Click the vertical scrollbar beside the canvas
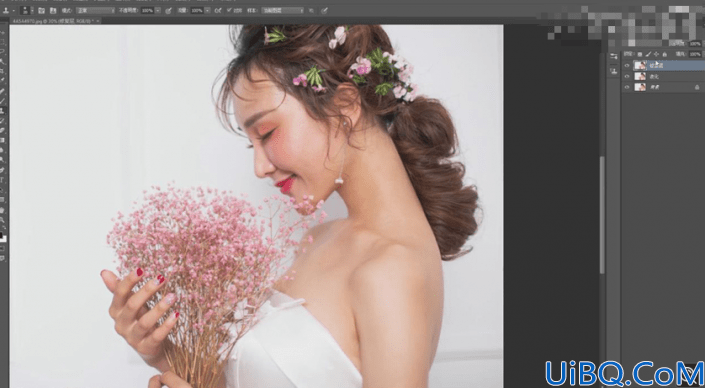The width and height of the screenshot is (705, 388). coord(602,215)
